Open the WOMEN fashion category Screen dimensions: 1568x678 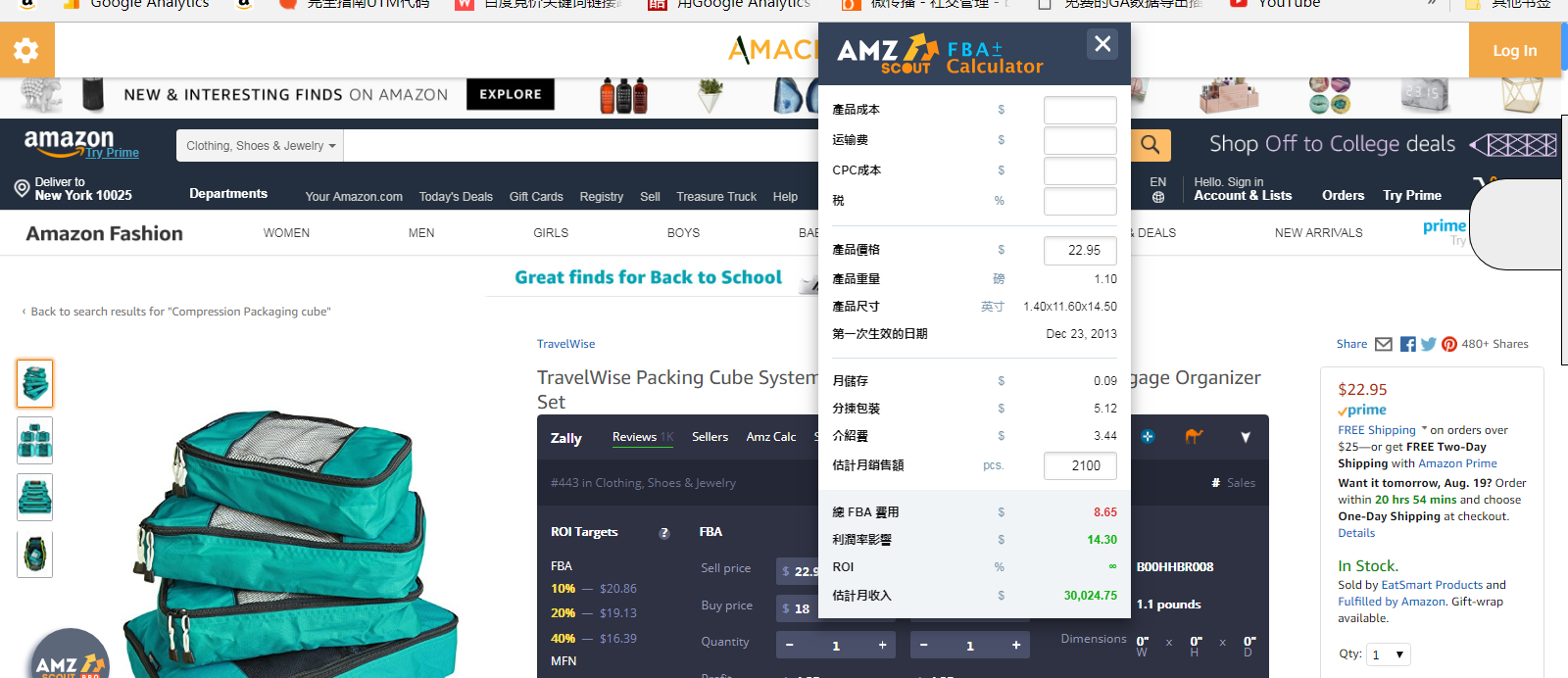pyautogui.click(x=286, y=233)
